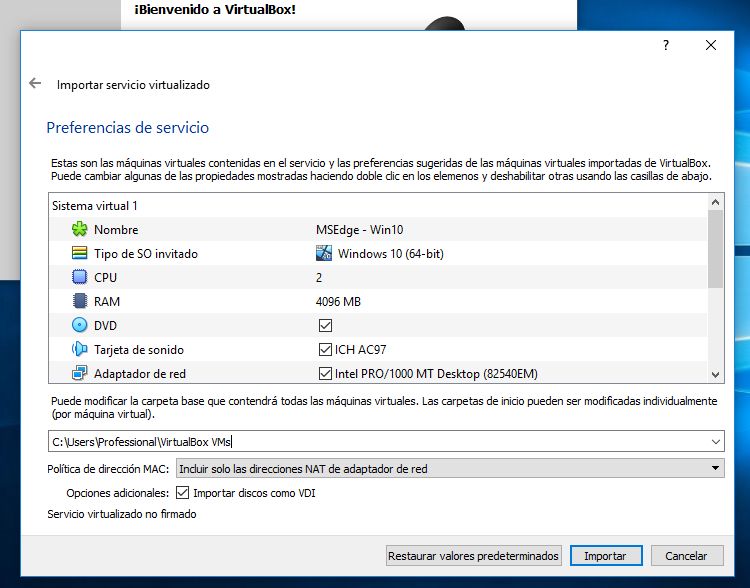Screen dimensions: 750x588
Task: Open help with the question mark
Action: (666, 45)
